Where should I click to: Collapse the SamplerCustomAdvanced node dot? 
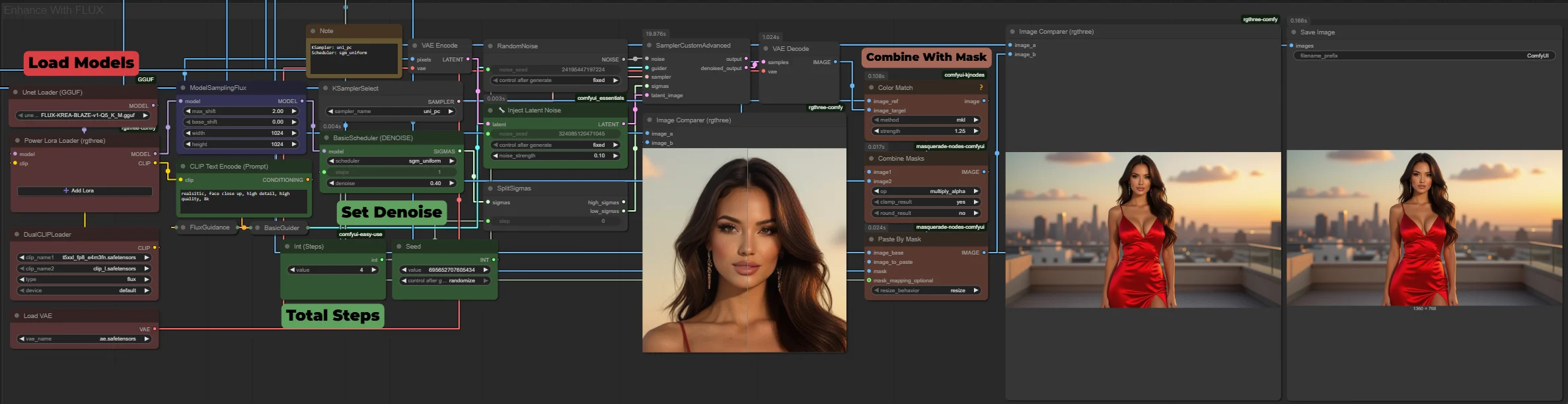pyautogui.click(x=649, y=46)
